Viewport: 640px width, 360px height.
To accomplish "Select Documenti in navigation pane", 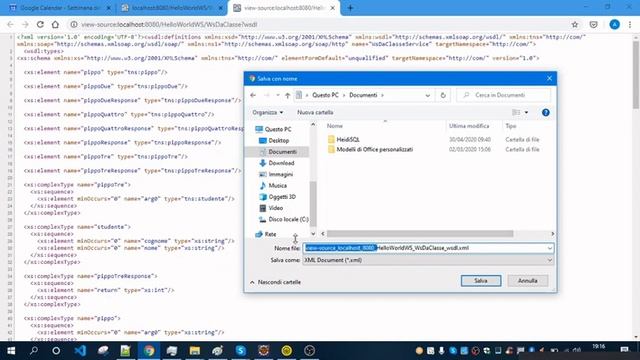I will (x=278, y=152).
